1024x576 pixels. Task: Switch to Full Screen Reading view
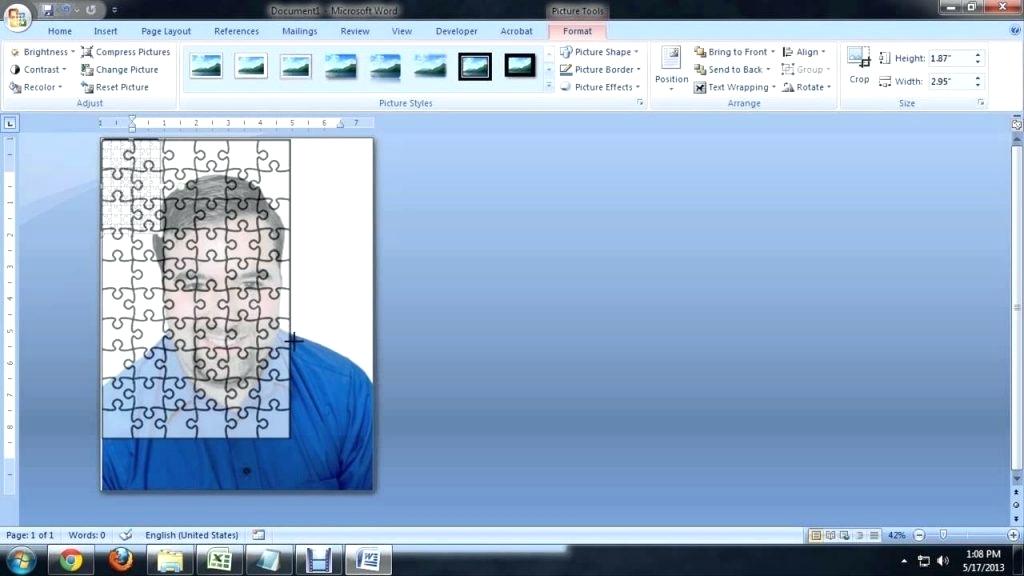coord(831,535)
